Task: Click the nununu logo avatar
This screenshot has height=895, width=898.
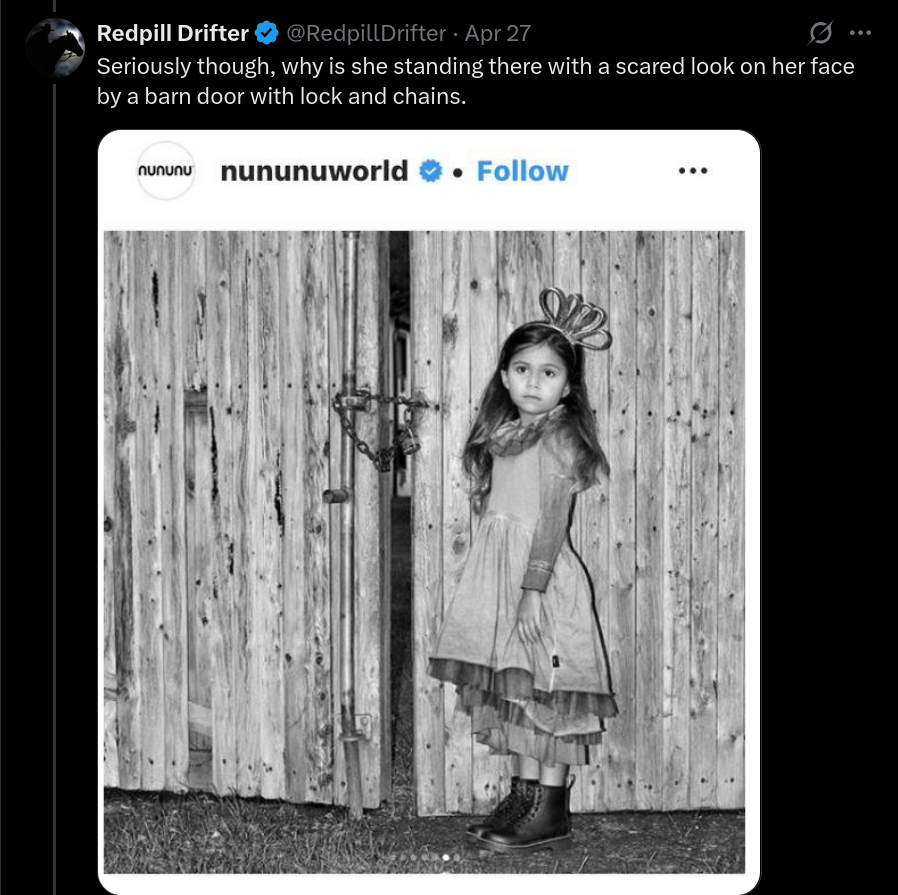Action: [x=166, y=171]
